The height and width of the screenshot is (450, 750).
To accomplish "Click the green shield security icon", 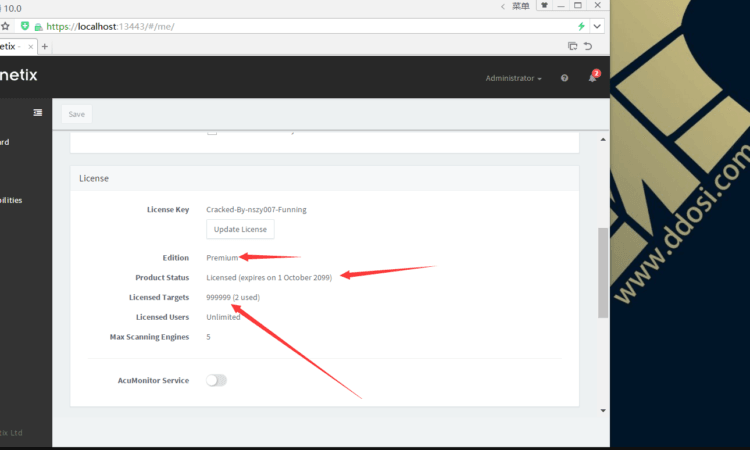I will [25, 26].
